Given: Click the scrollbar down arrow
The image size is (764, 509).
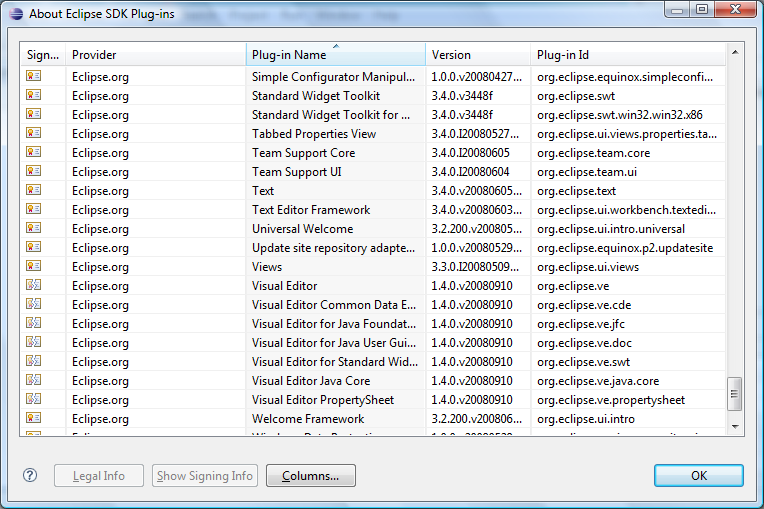Looking at the screenshot, I should pyautogui.click(x=735, y=427).
